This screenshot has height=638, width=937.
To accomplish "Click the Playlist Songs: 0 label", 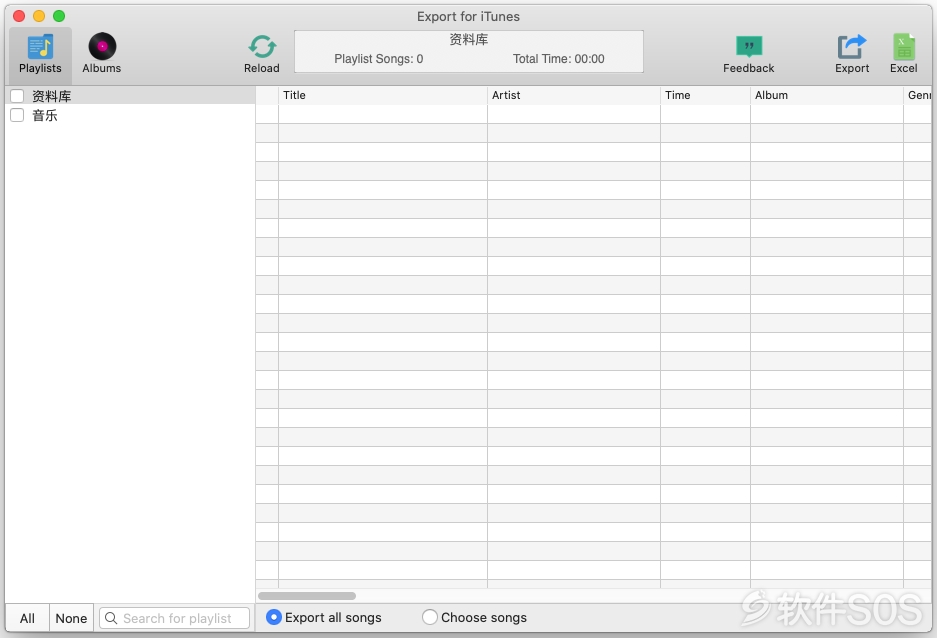I will point(378,59).
